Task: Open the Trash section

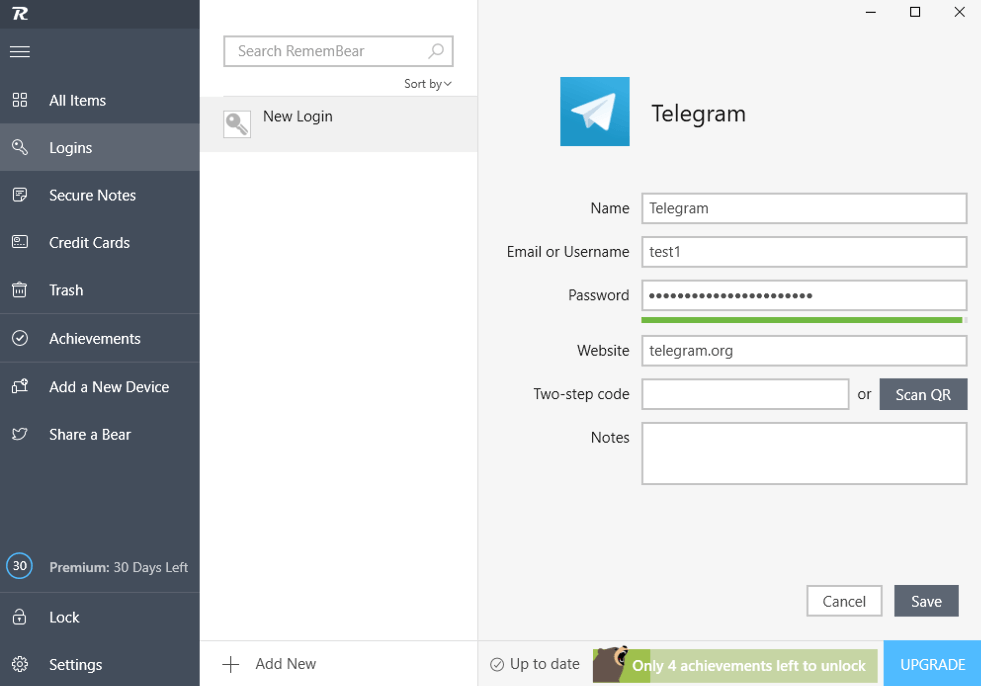Action: [x=99, y=290]
